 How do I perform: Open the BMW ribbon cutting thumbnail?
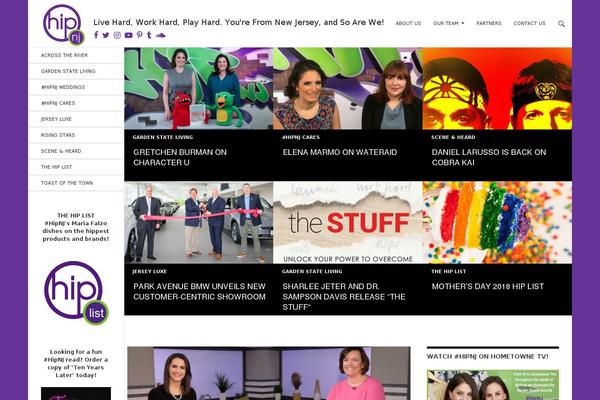199,222
